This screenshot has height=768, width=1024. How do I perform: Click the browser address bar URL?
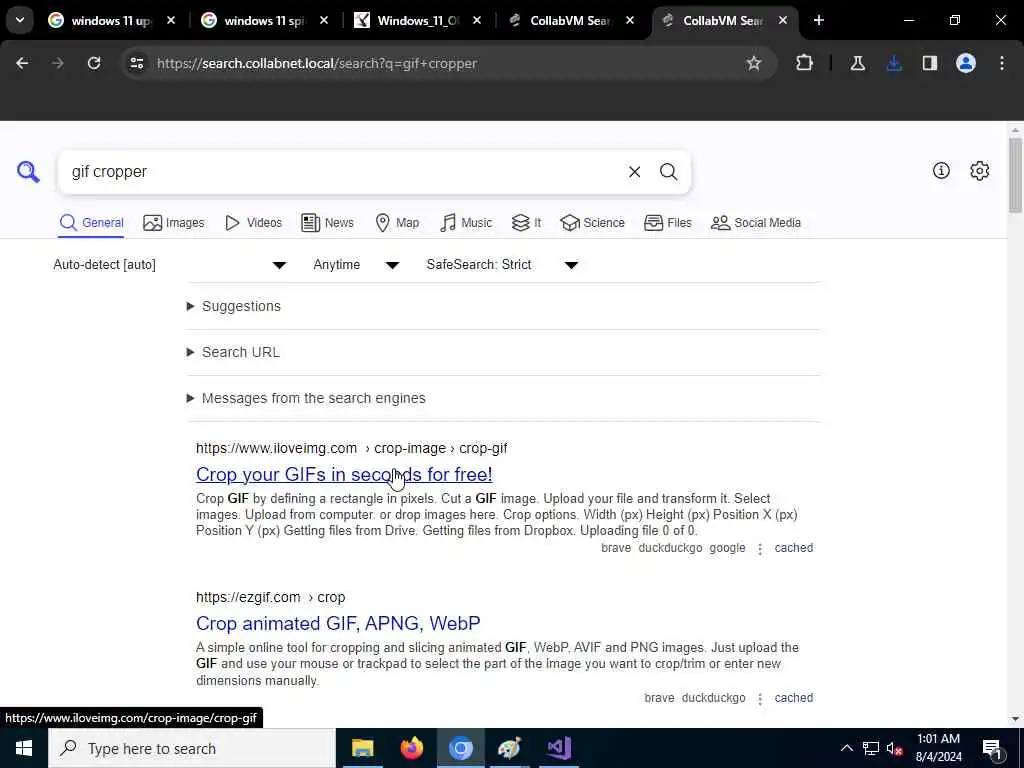coord(317,63)
